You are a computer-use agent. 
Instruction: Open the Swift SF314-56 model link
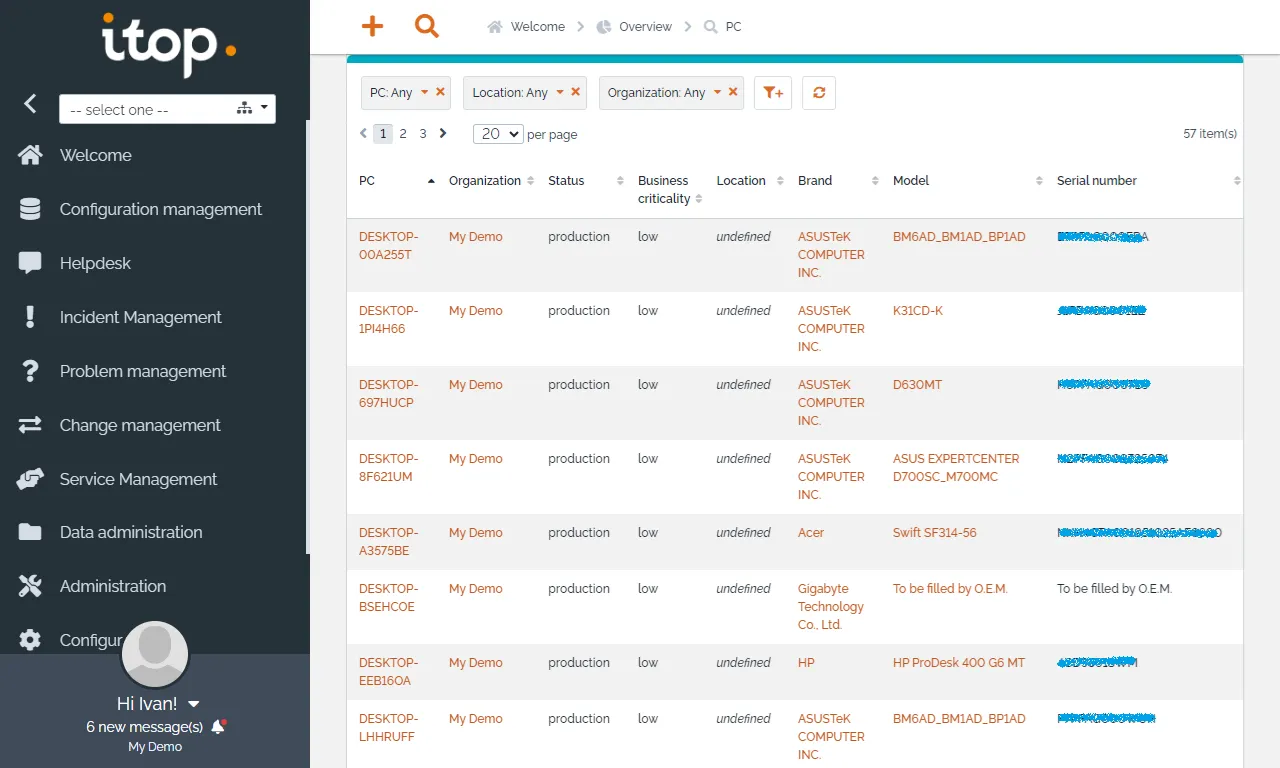click(935, 533)
